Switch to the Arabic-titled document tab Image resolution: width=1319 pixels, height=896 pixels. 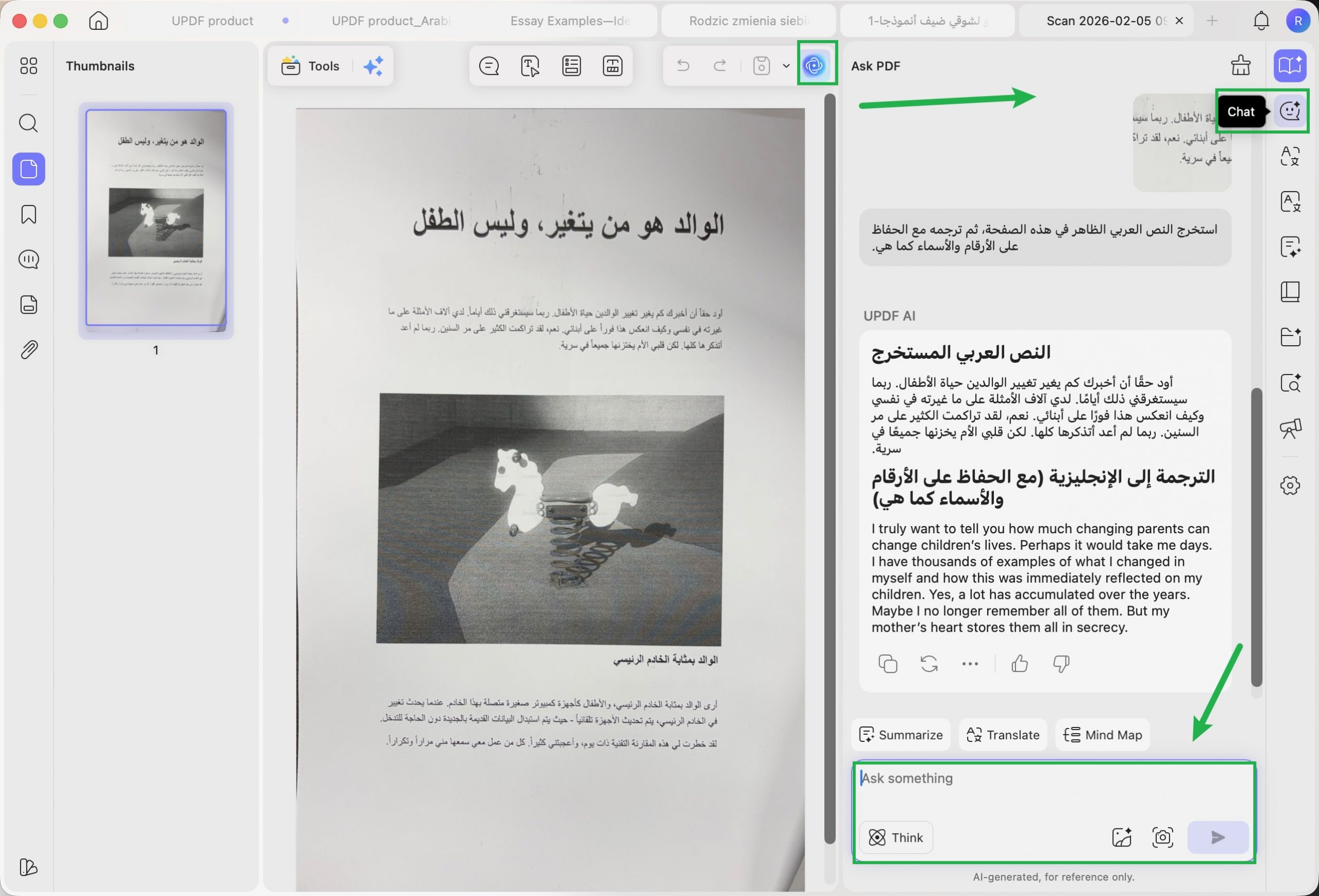coord(927,21)
